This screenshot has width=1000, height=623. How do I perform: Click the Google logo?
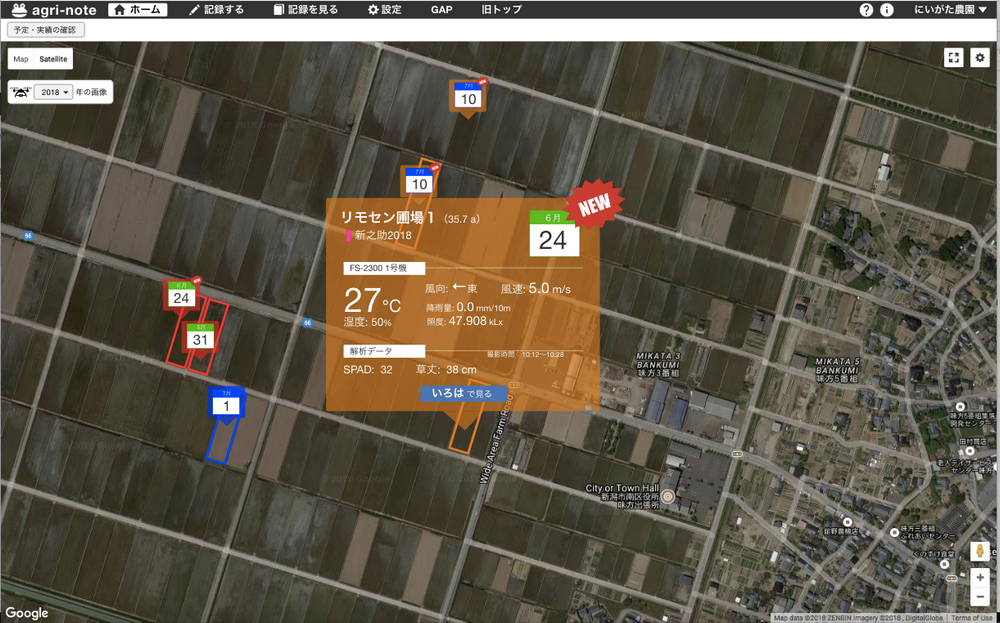(27, 613)
